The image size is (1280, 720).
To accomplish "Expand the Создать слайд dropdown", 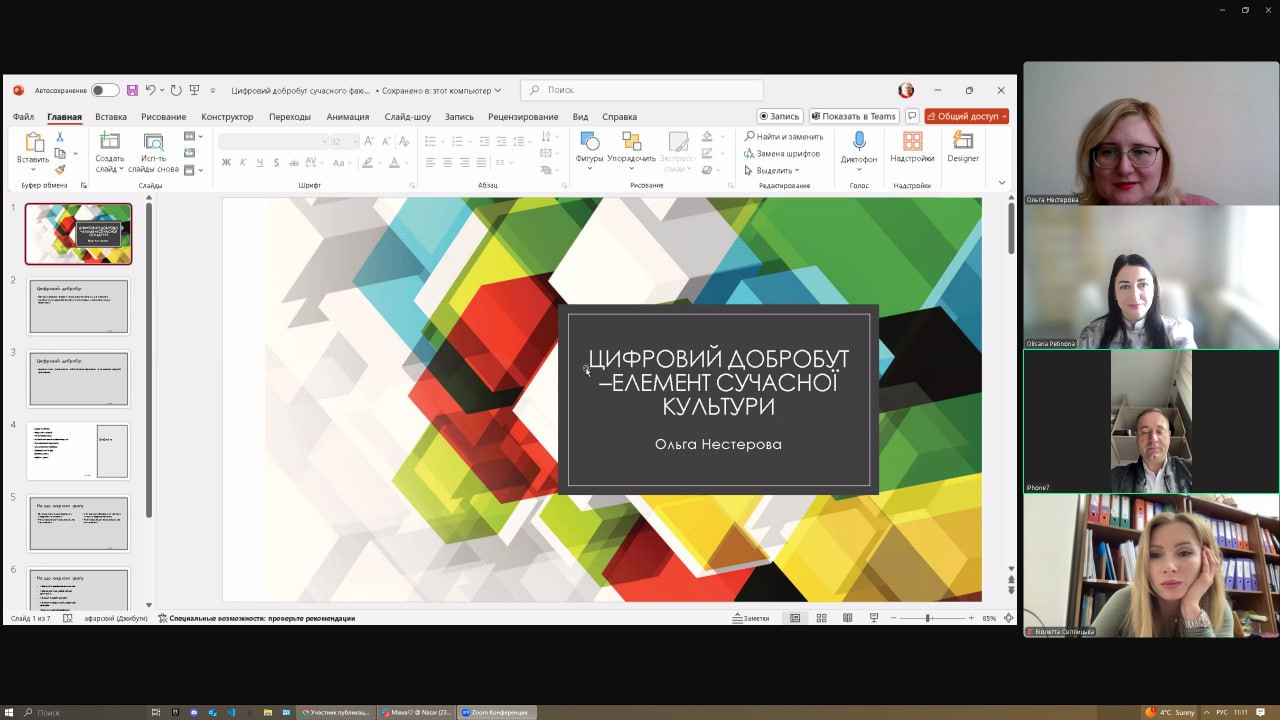I will tap(110, 169).
